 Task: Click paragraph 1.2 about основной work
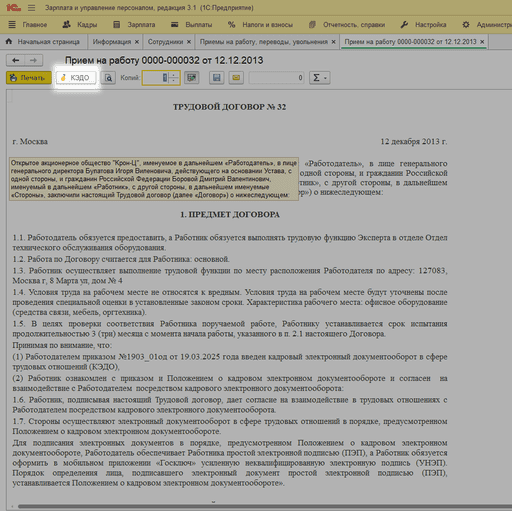click(121, 259)
